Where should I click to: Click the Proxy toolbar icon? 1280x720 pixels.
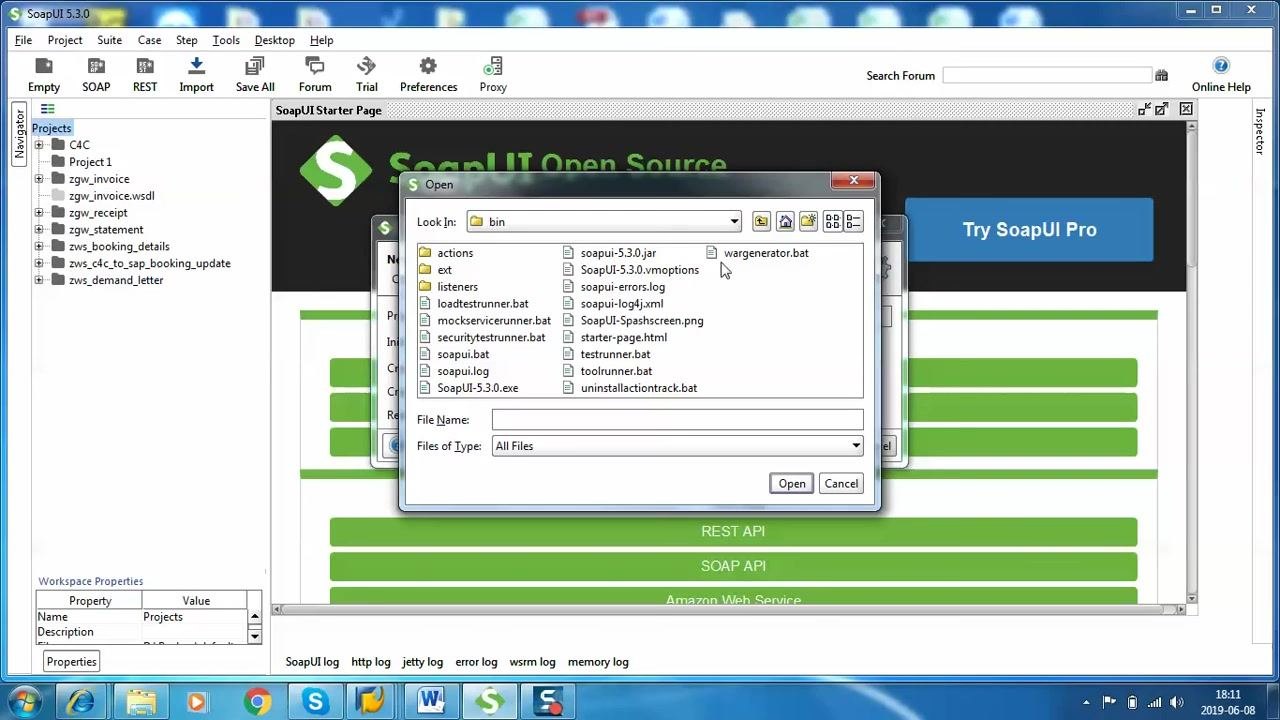493,75
